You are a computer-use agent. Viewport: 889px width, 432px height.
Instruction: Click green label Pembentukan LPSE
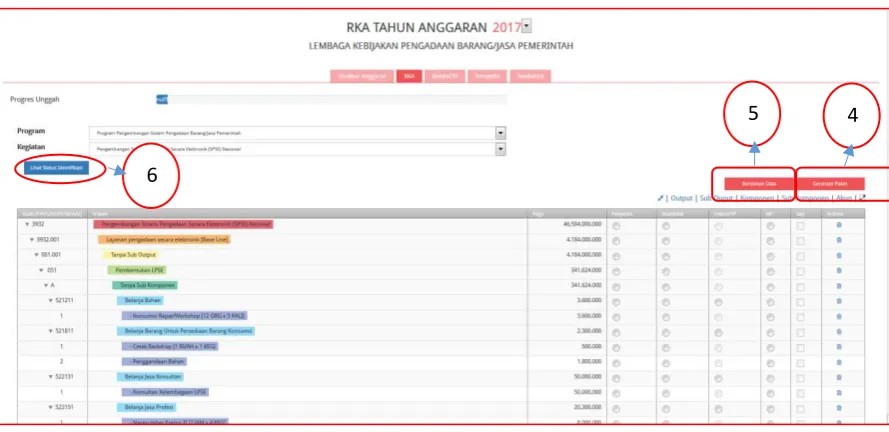point(137,270)
